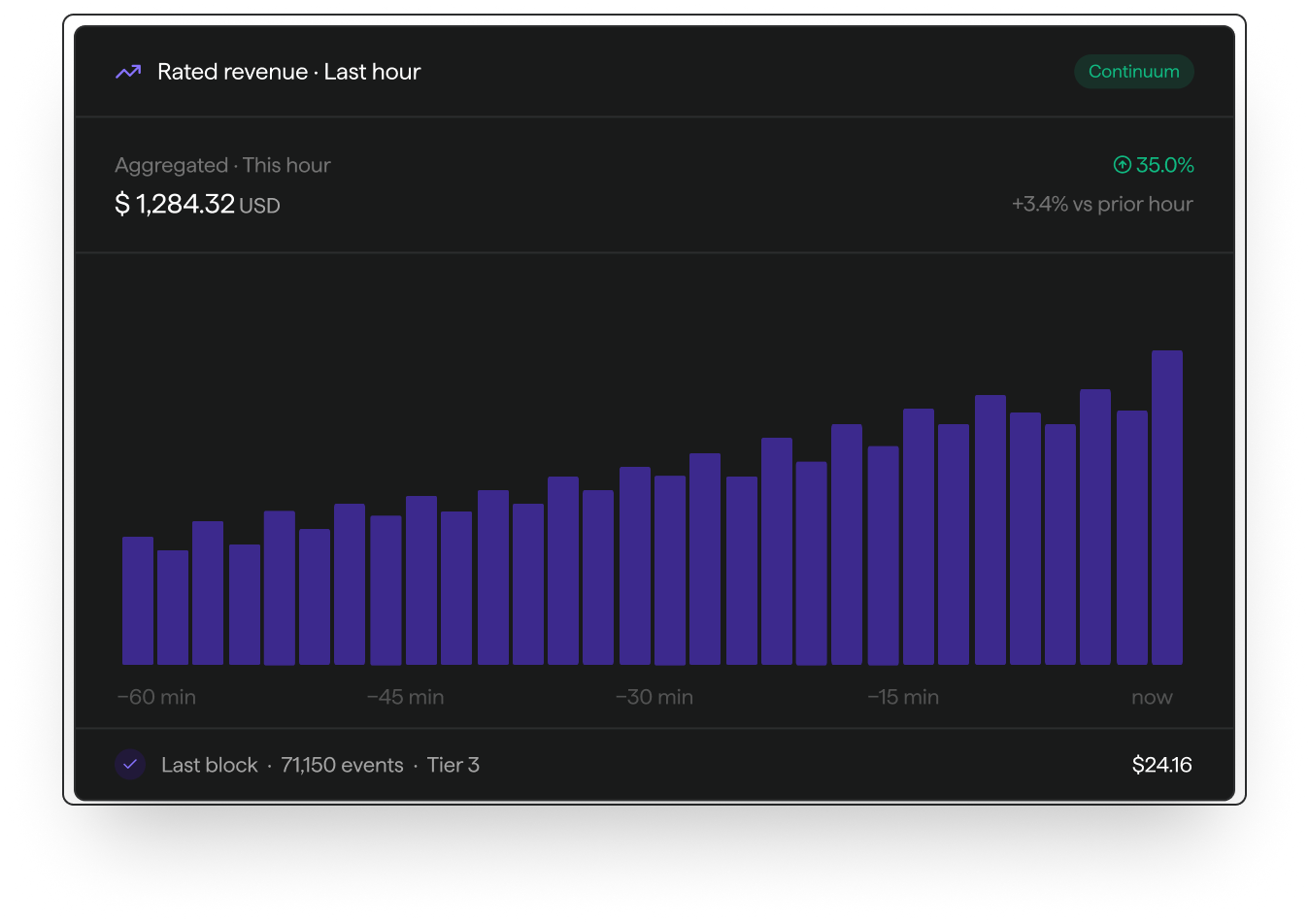Click the '+3.4% vs prior hour' text
This screenshot has width=1309, height=924.
(x=1102, y=204)
